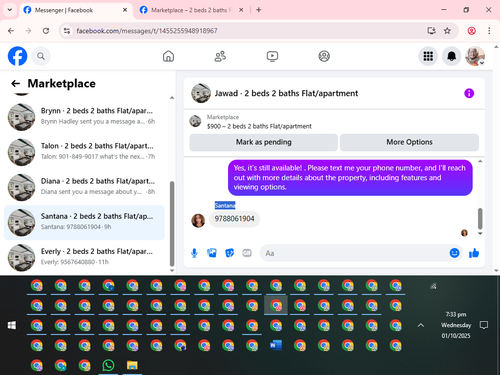View site information icon in address bar
Viewport: 500px width, 375px height.
tap(67, 31)
